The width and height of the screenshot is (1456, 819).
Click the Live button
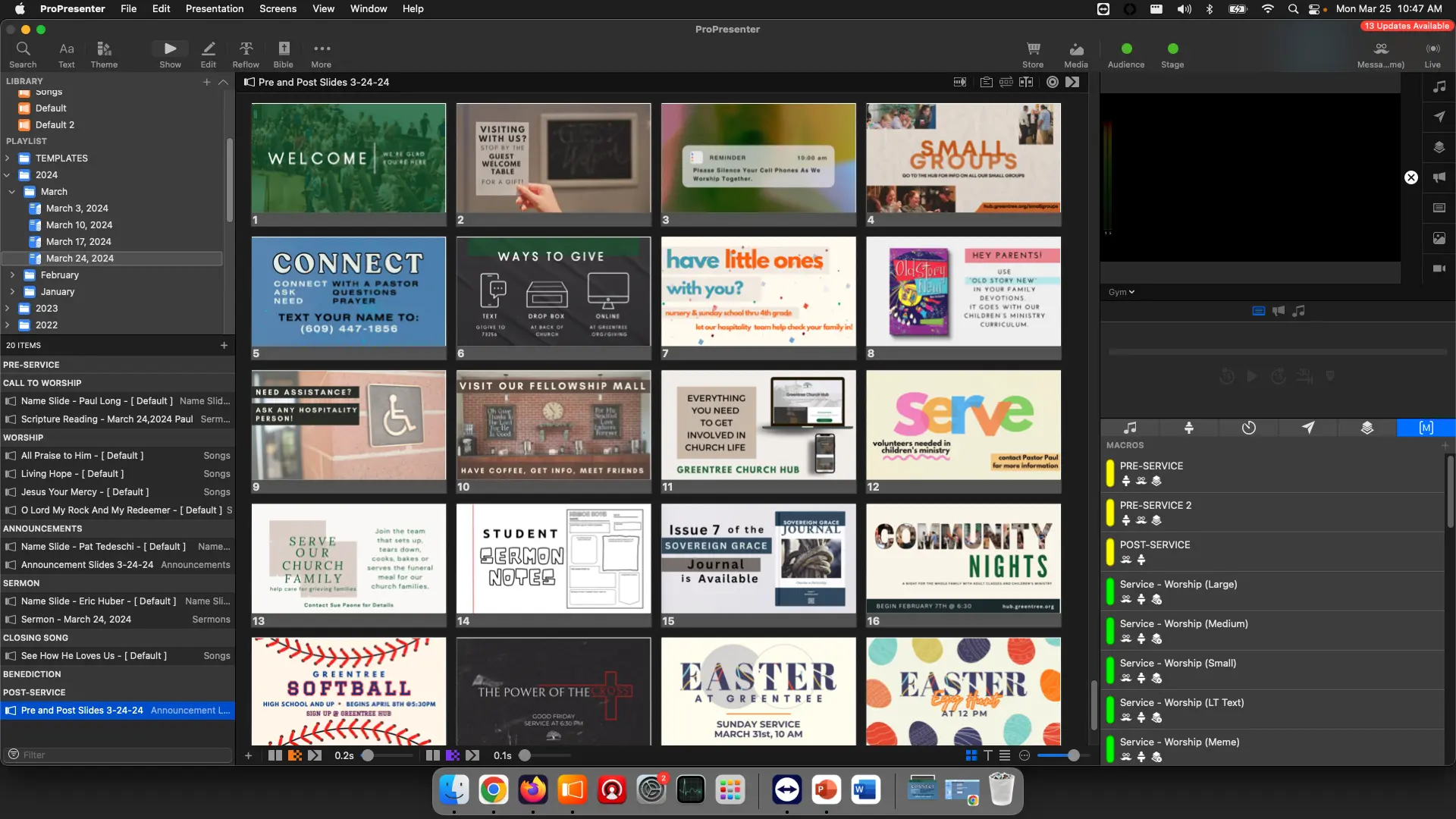point(1432,53)
